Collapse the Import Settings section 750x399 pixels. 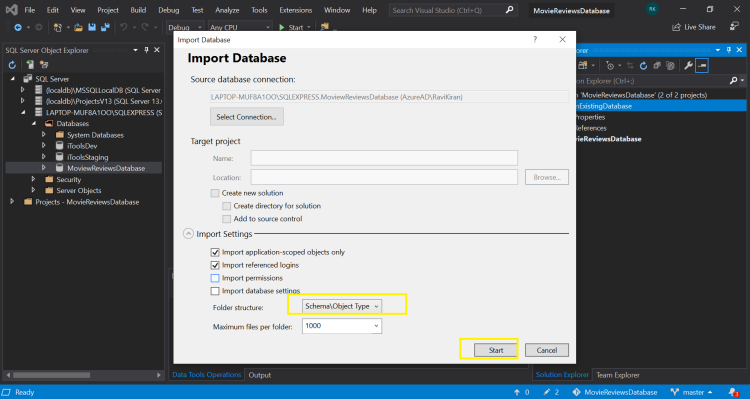tap(188, 234)
